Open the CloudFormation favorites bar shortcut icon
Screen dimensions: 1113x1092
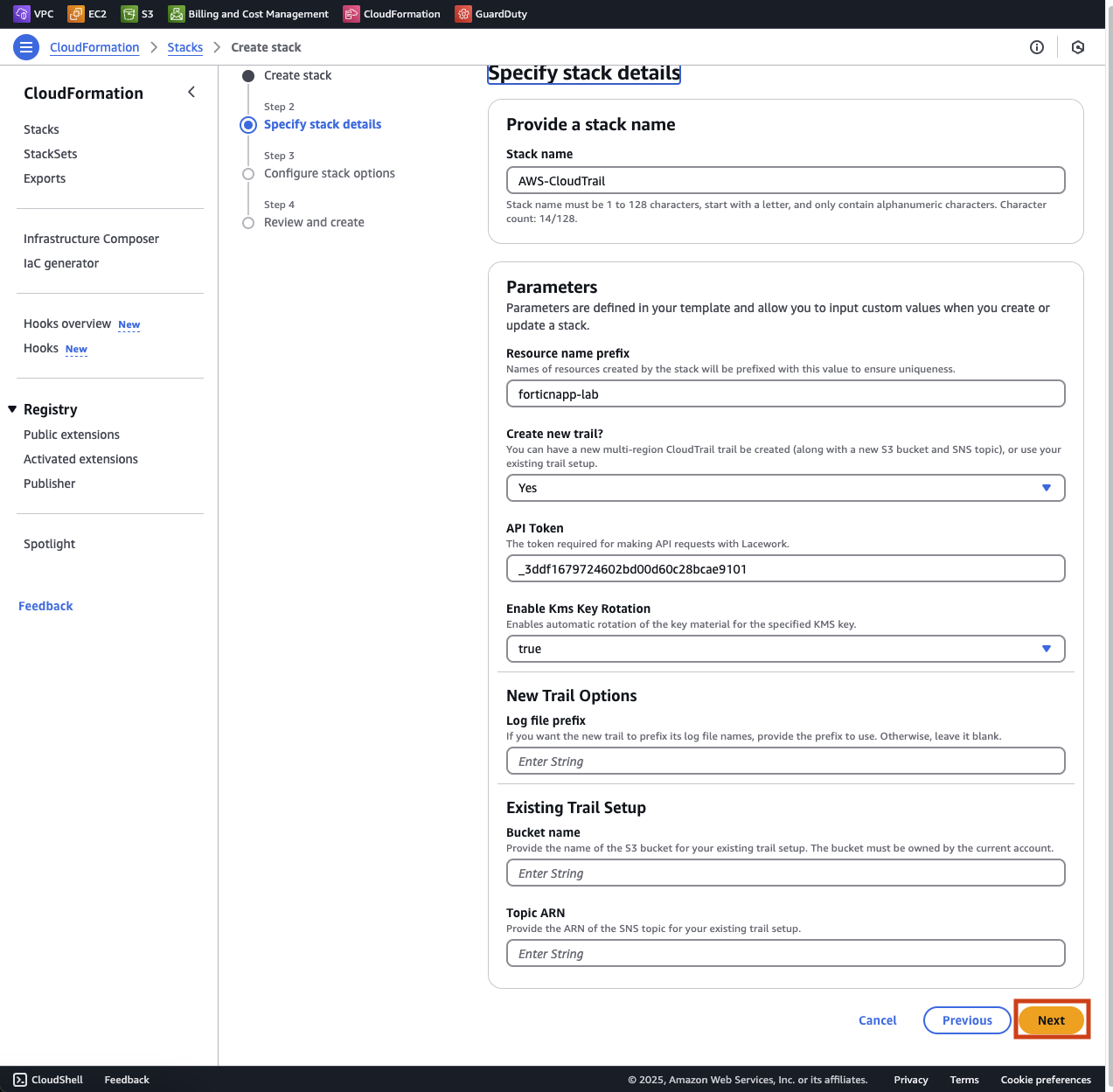pyautogui.click(x=351, y=14)
